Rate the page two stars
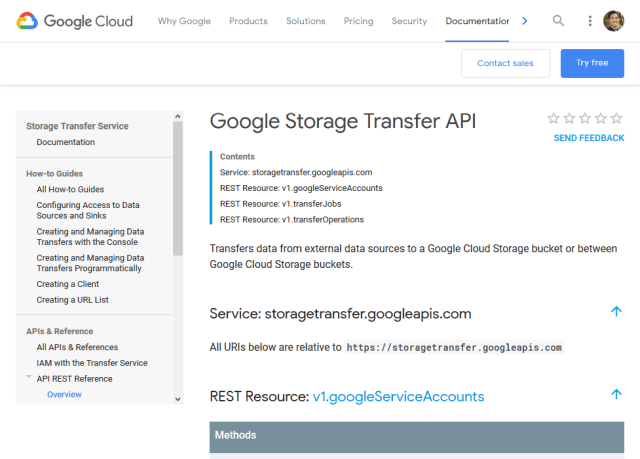 tap(569, 118)
